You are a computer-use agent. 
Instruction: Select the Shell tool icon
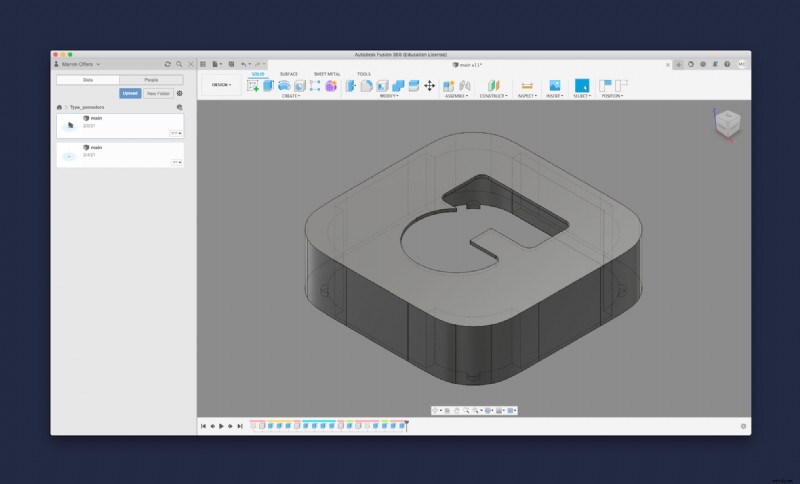tap(382, 86)
